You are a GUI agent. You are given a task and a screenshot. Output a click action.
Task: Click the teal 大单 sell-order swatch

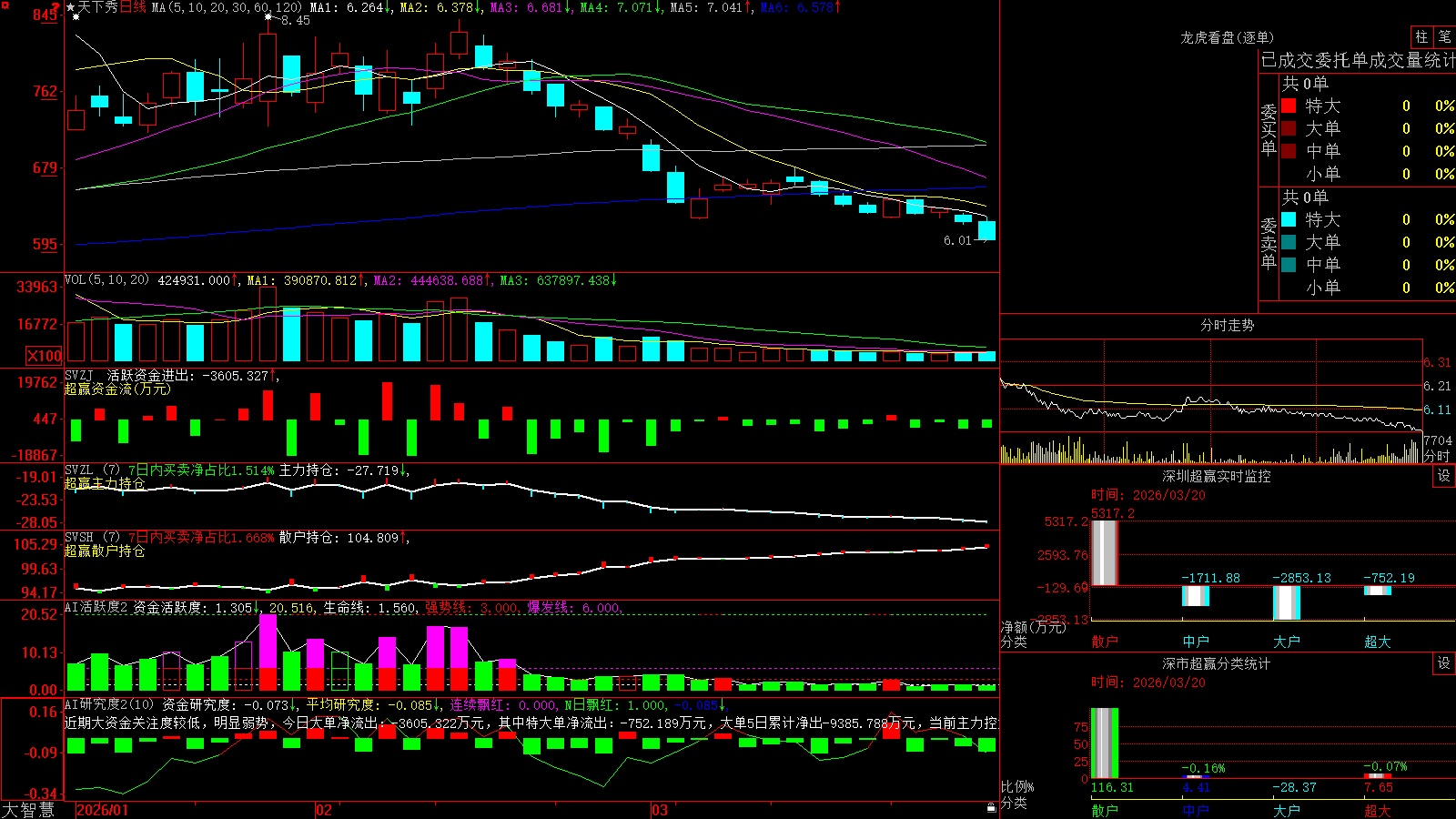tap(1289, 242)
